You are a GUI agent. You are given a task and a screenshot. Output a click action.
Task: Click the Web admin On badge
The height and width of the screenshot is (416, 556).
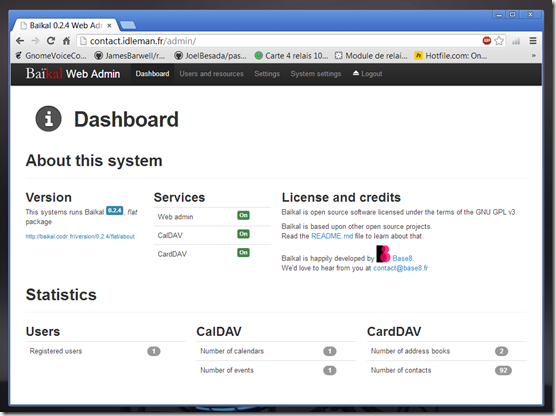[x=243, y=215]
